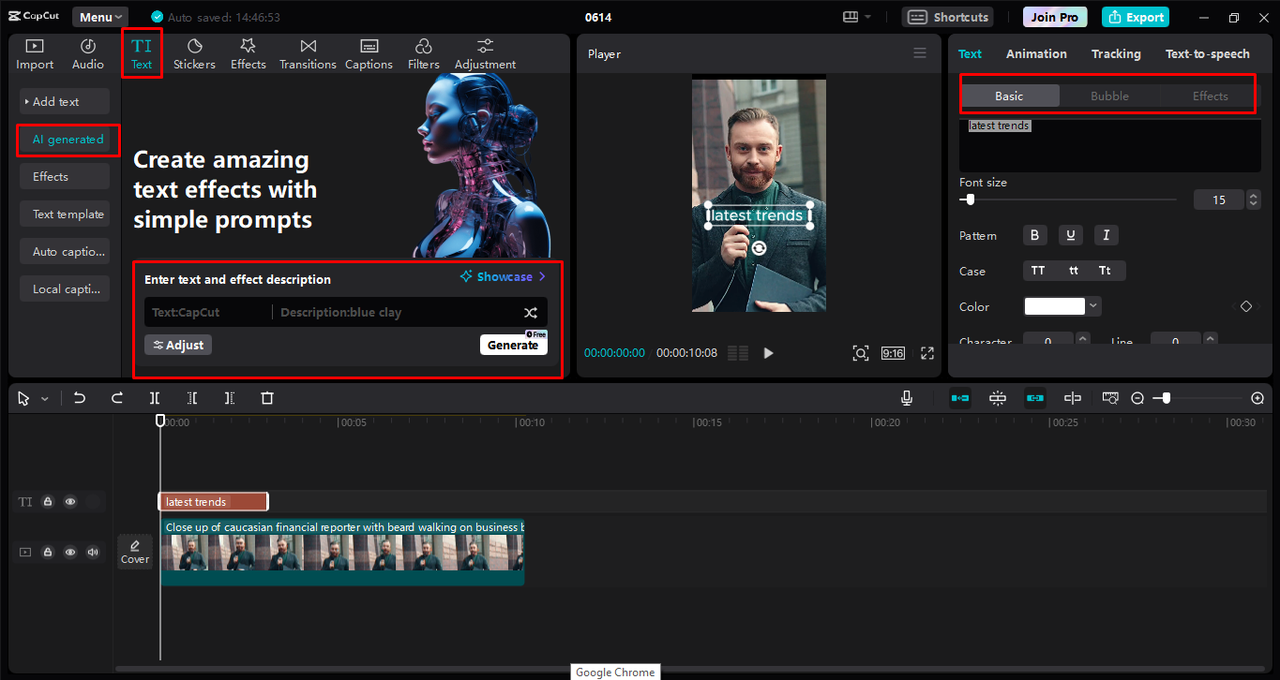Mute the video track audio
Screen dimensions: 1280x680
(93, 552)
